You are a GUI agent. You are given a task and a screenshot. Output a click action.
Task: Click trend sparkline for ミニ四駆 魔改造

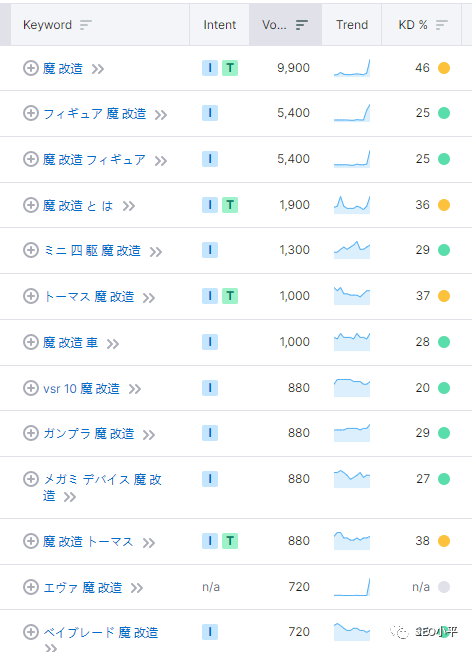pyautogui.click(x=352, y=250)
